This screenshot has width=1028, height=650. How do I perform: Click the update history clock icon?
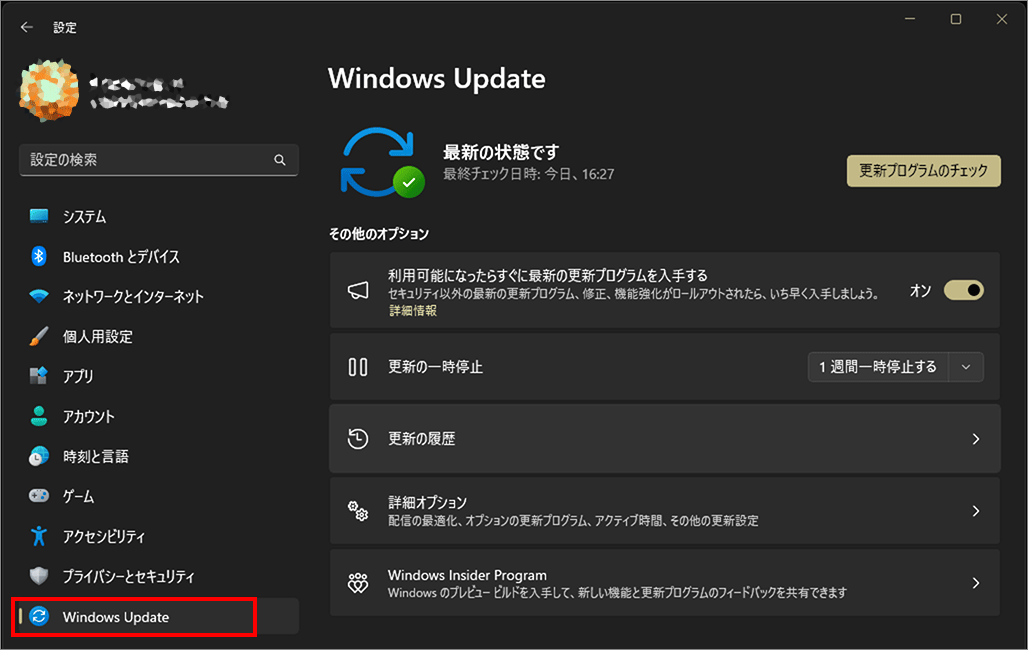(x=358, y=439)
